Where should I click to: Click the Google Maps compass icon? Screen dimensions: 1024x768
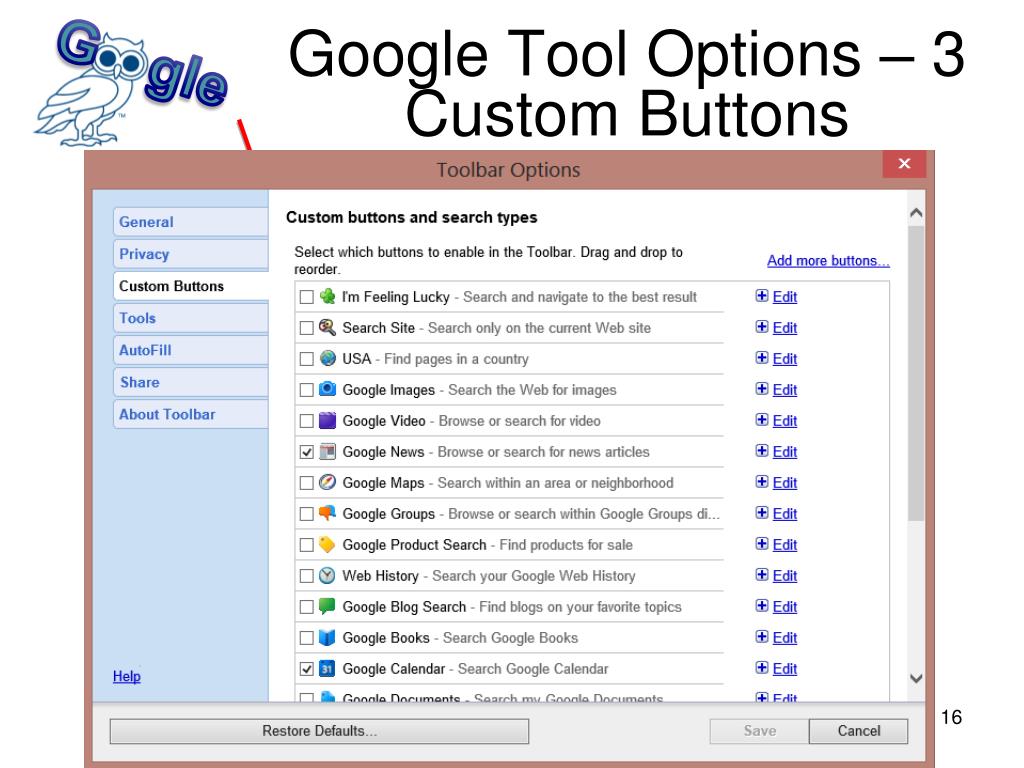[x=327, y=483]
